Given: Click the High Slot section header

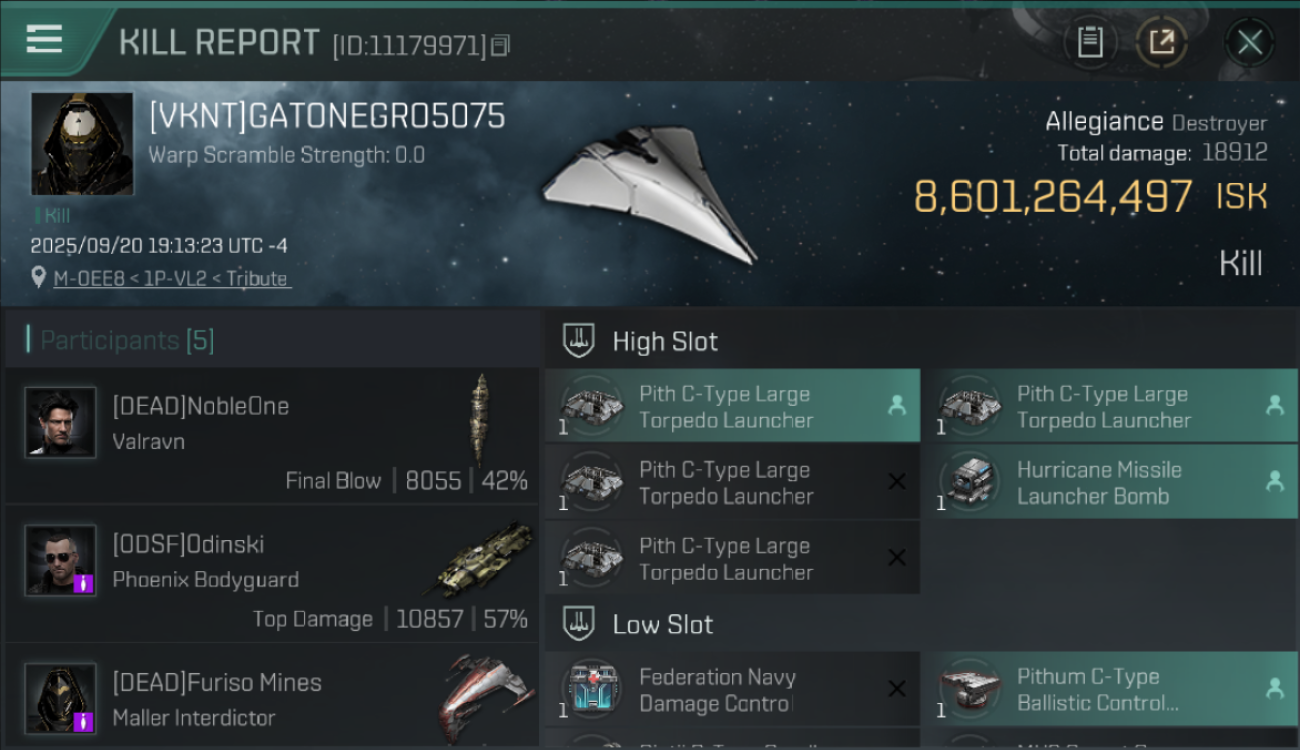Looking at the screenshot, I should pyautogui.click(x=665, y=342).
